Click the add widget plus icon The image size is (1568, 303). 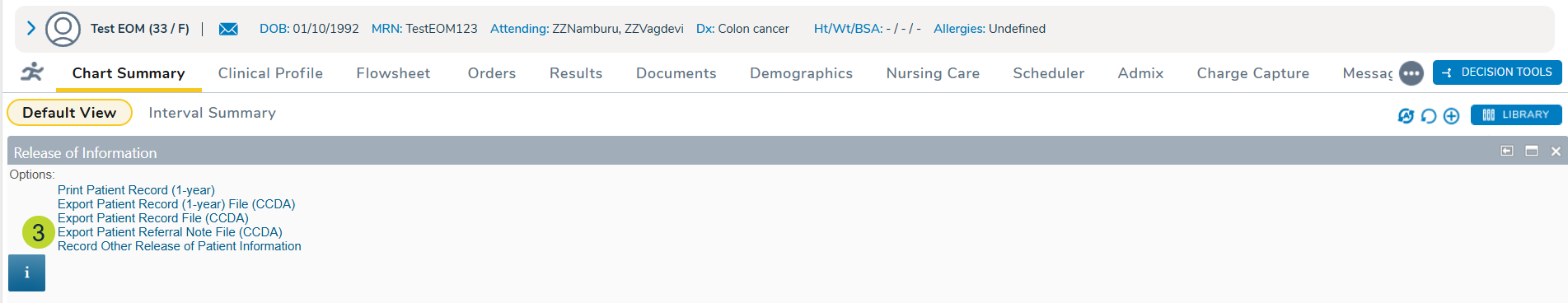point(1452,116)
